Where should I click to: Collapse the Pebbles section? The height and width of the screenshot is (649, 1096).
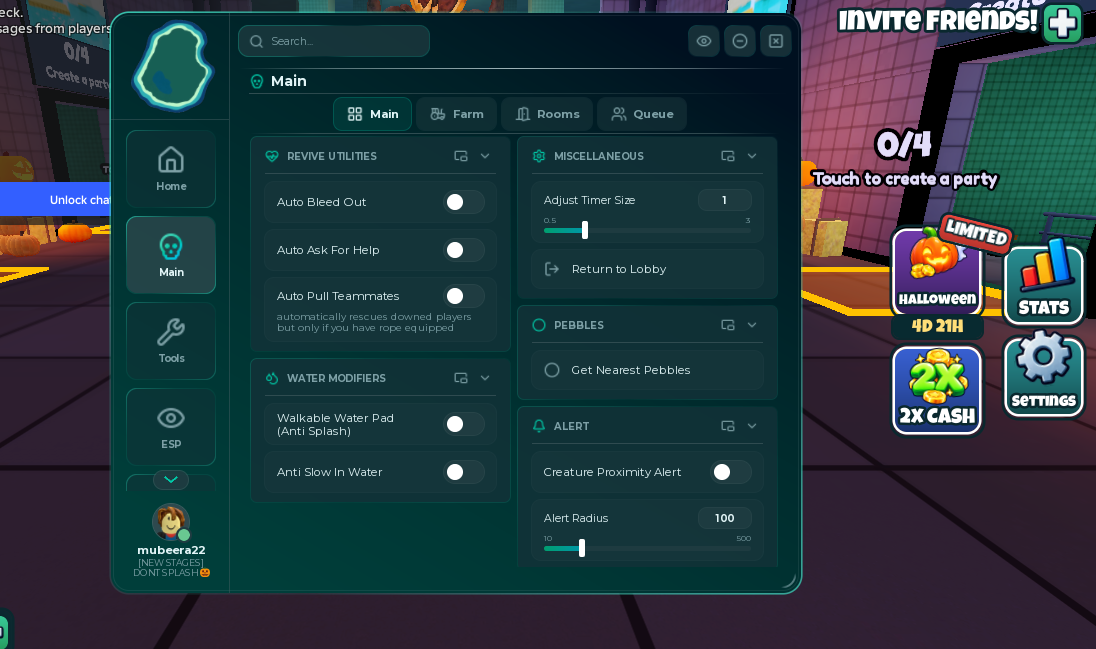coord(752,325)
